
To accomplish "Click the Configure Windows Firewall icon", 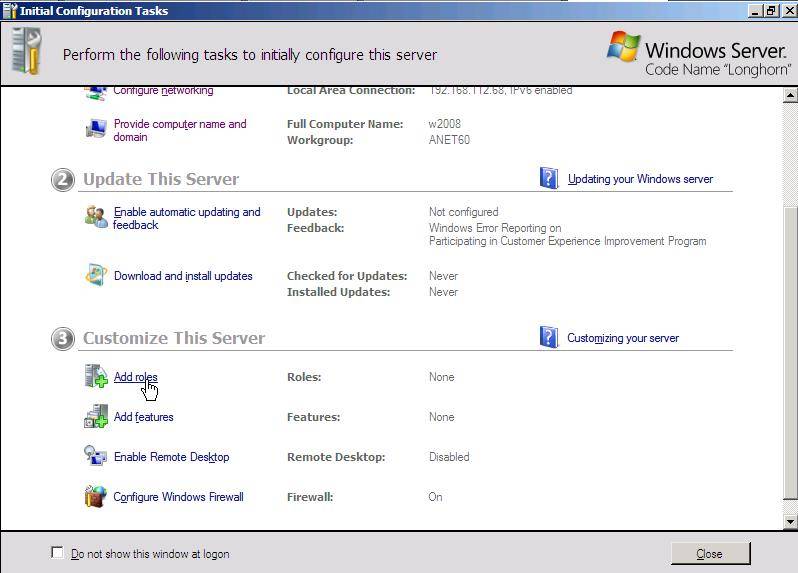I will [96, 496].
